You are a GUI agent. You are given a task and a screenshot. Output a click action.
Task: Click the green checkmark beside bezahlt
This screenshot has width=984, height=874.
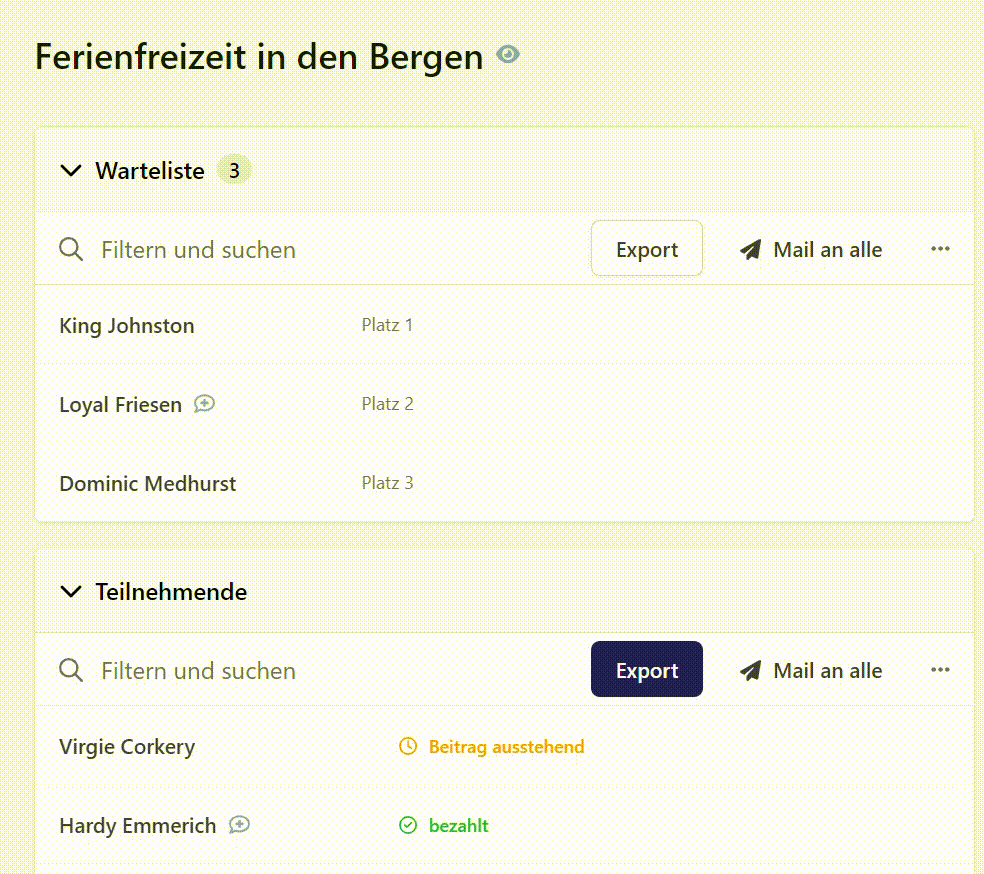click(408, 824)
